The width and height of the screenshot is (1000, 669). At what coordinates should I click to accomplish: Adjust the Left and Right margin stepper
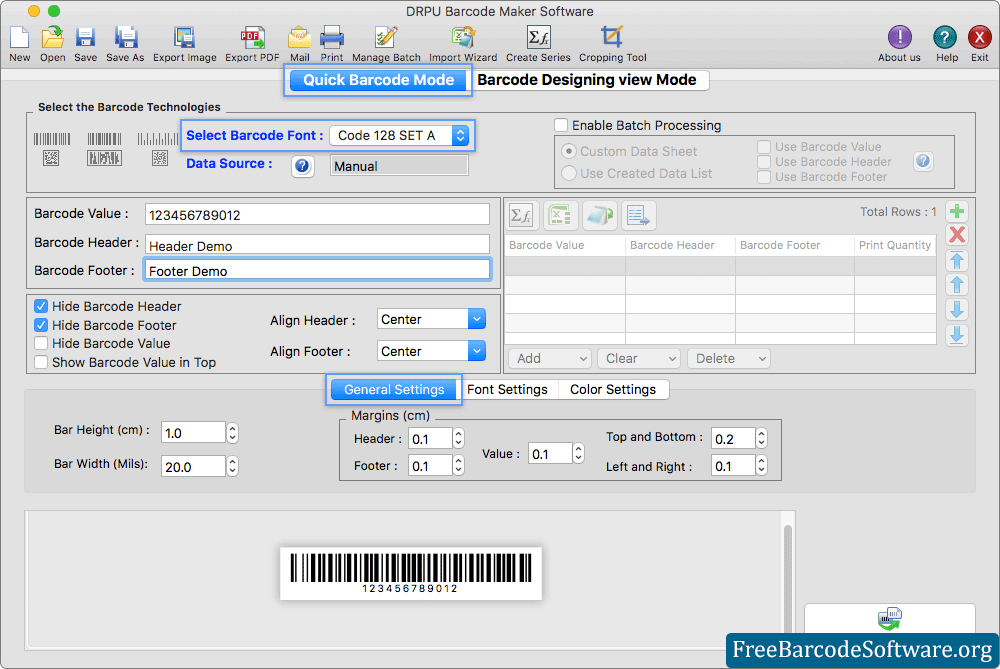pos(761,466)
